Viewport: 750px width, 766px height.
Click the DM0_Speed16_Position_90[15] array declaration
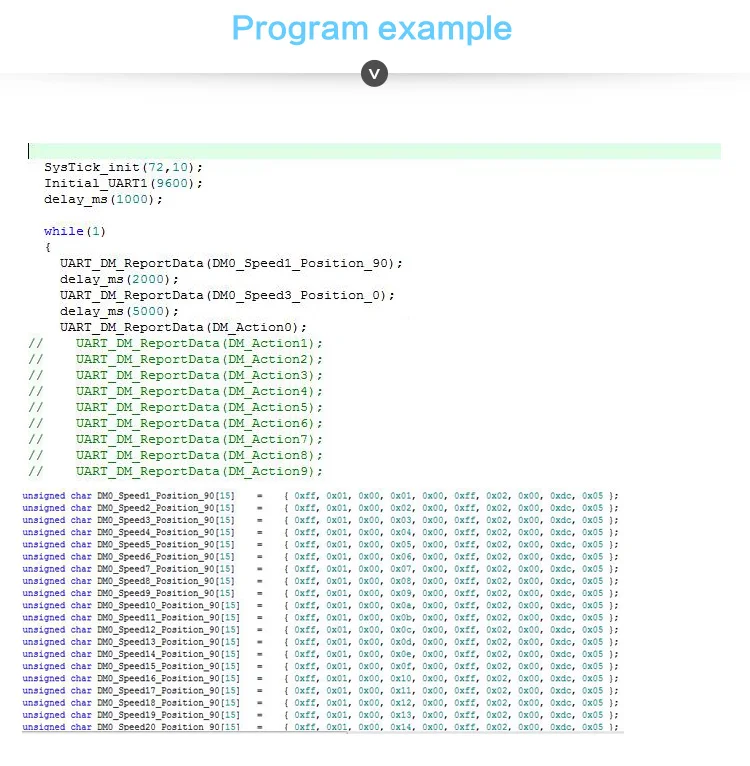[321, 679]
